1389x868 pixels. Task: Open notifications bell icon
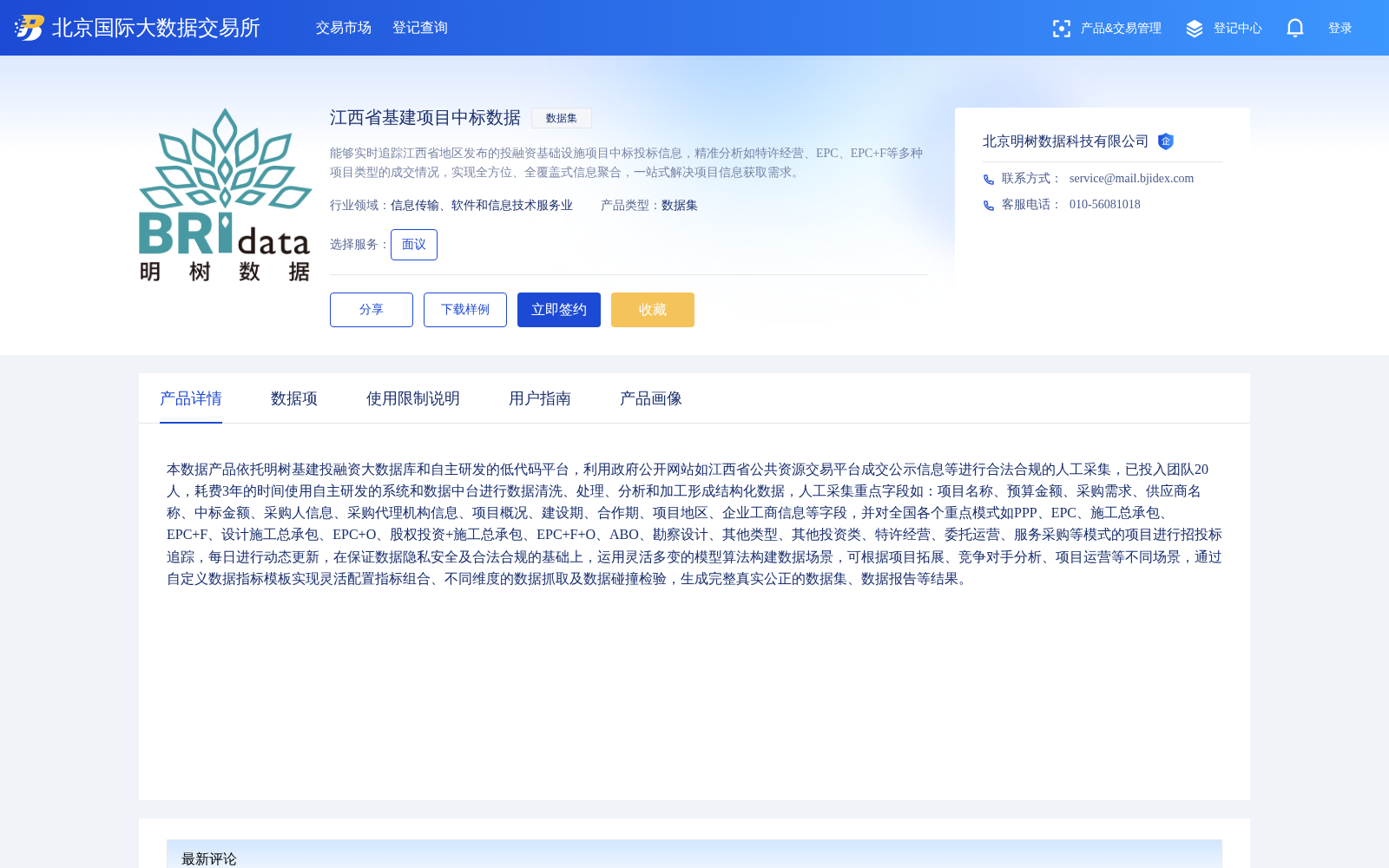(1295, 28)
